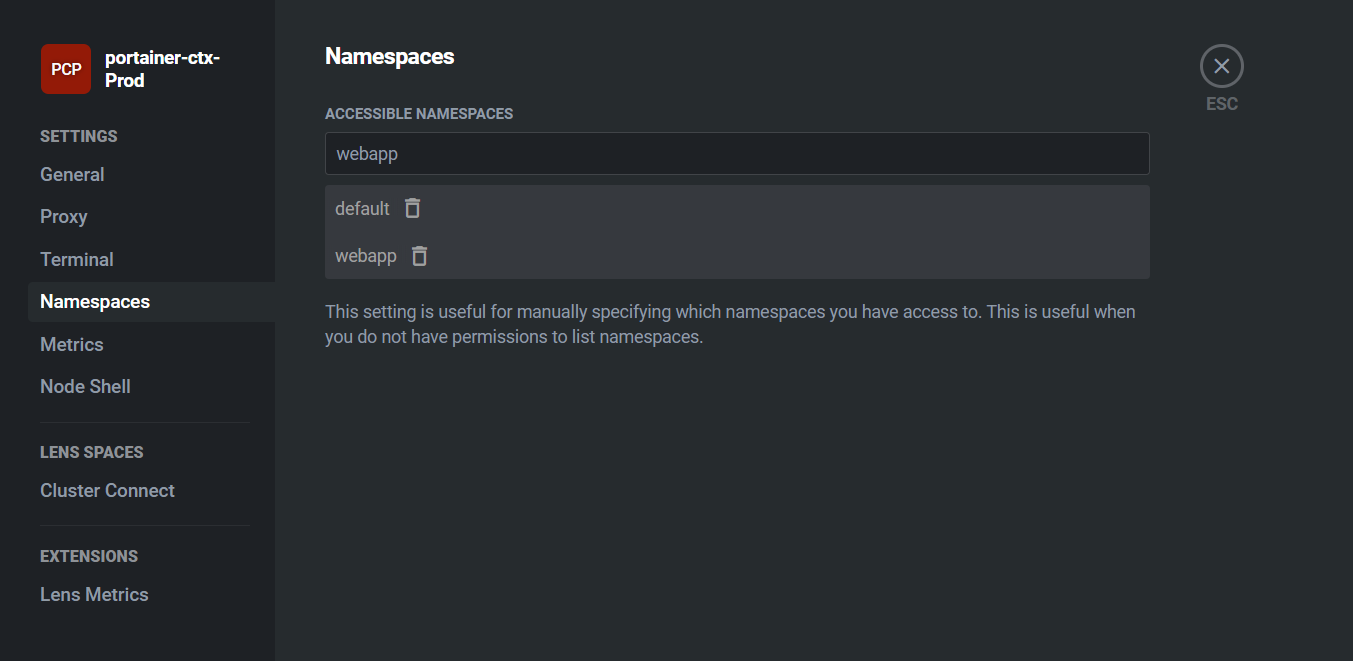Click the SETTINGS sidebar section header
Viewport: 1353px width, 661px height.
[79, 136]
